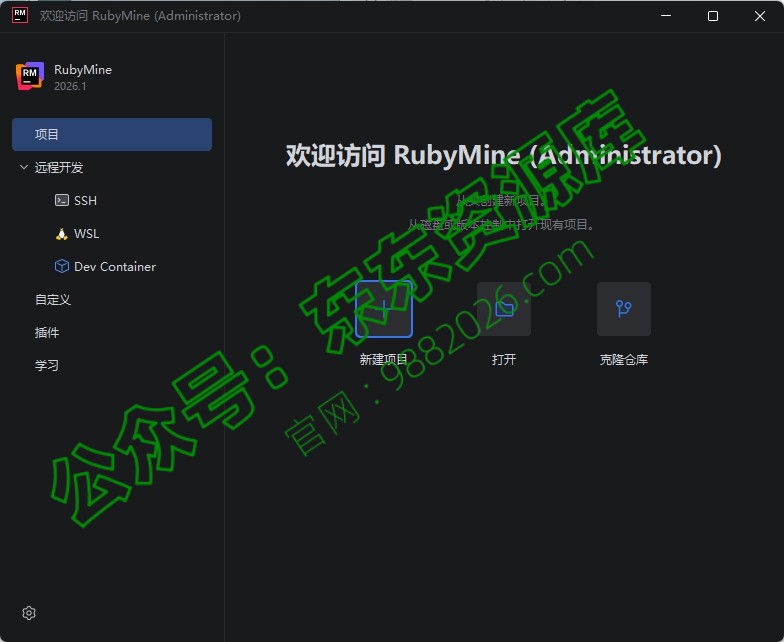This screenshot has height=642, width=784.
Task: Click the WSL penguin icon
Action: 62,234
